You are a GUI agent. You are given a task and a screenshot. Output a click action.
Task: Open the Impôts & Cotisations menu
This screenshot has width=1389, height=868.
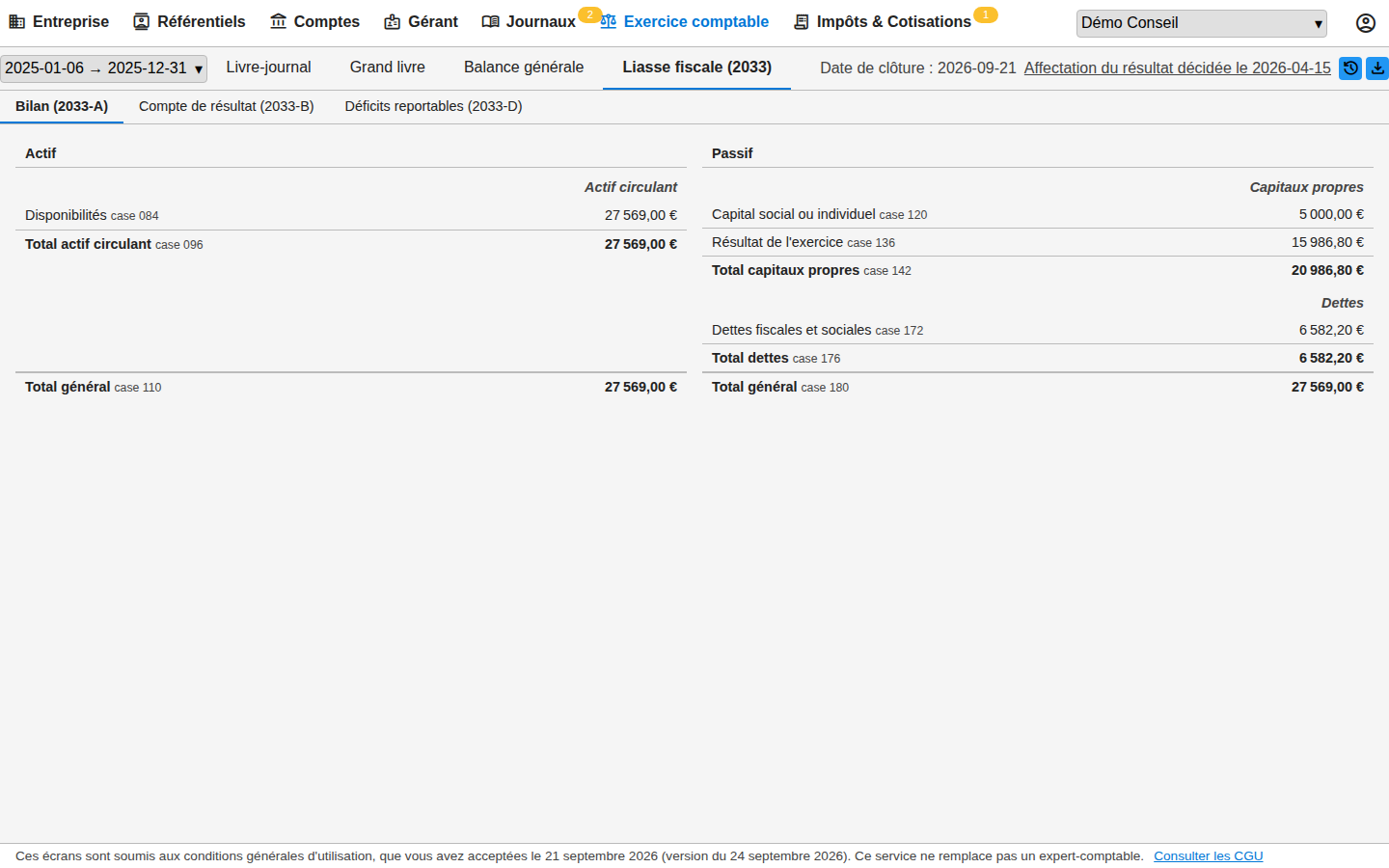(882, 21)
